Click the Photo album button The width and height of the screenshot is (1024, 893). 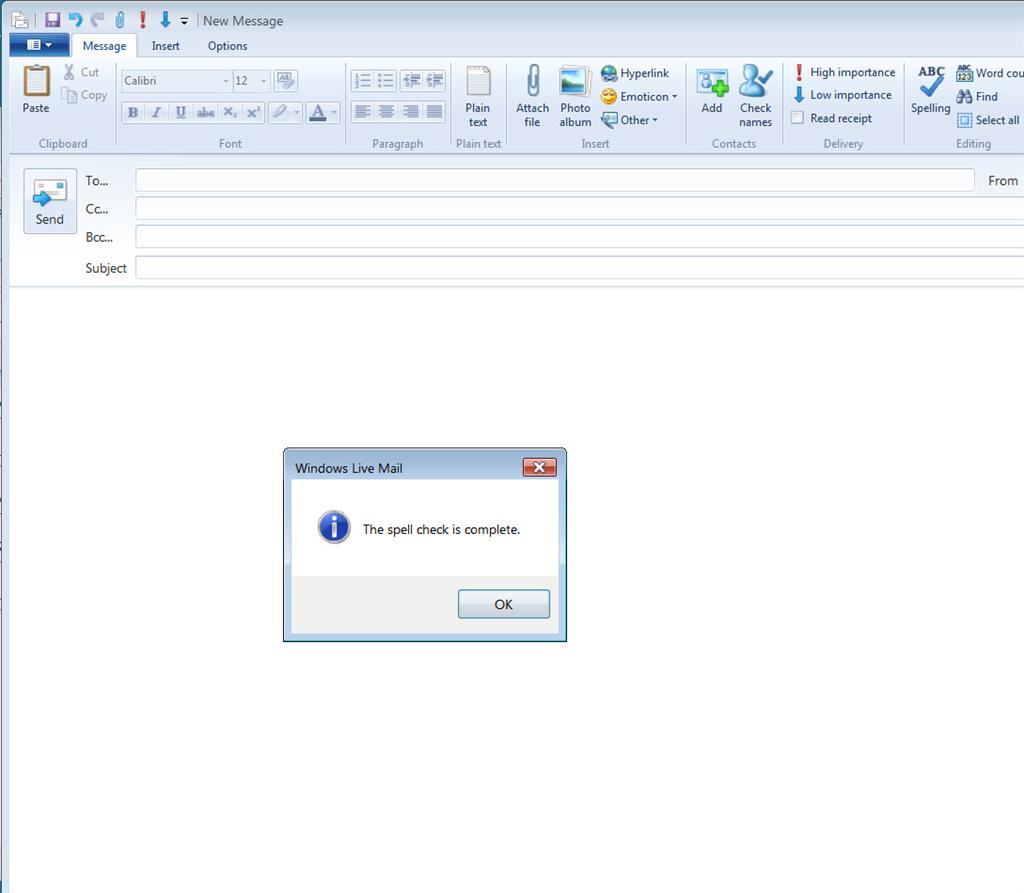click(x=575, y=96)
